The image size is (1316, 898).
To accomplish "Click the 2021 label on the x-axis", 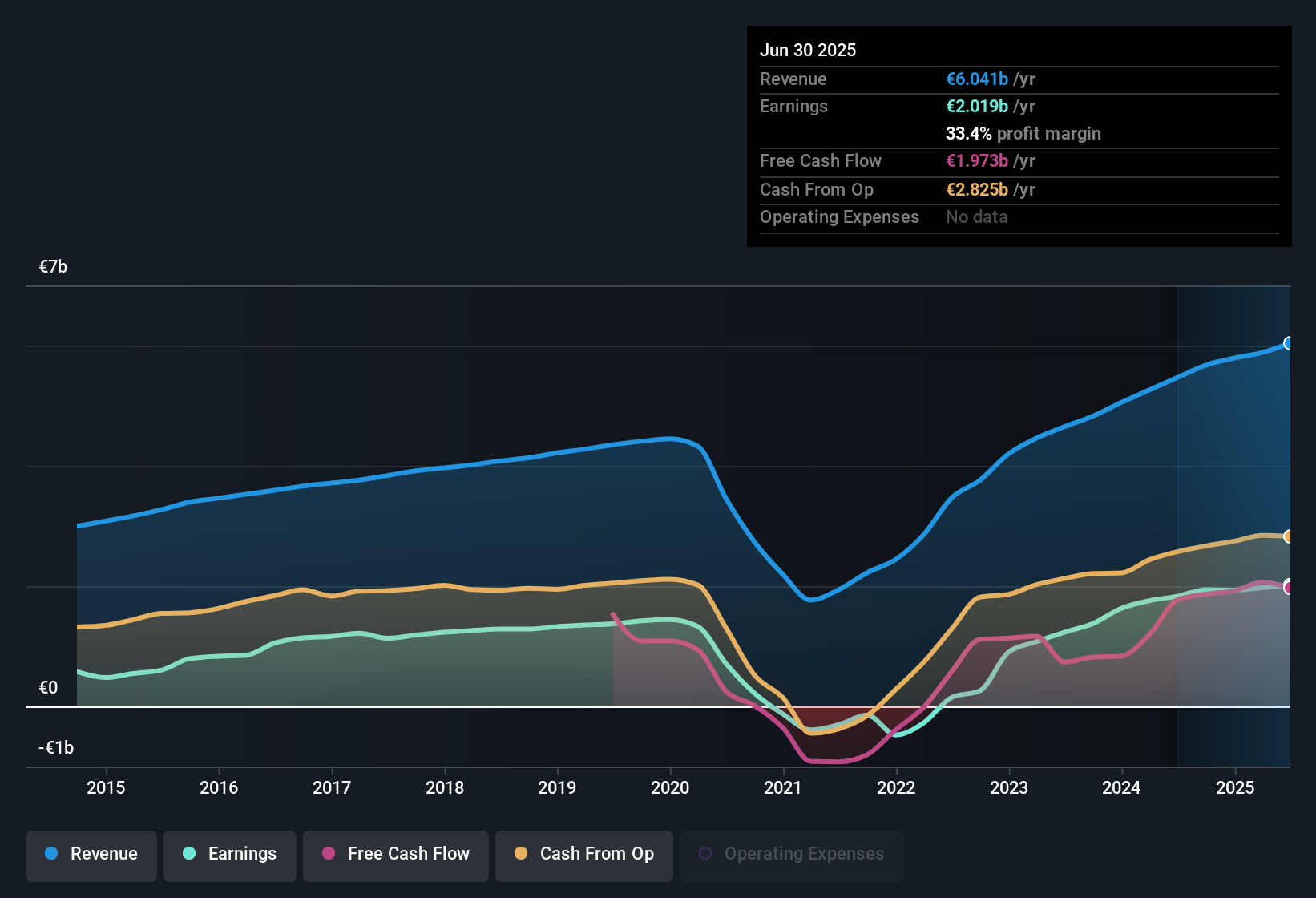I will click(x=783, y=787).
